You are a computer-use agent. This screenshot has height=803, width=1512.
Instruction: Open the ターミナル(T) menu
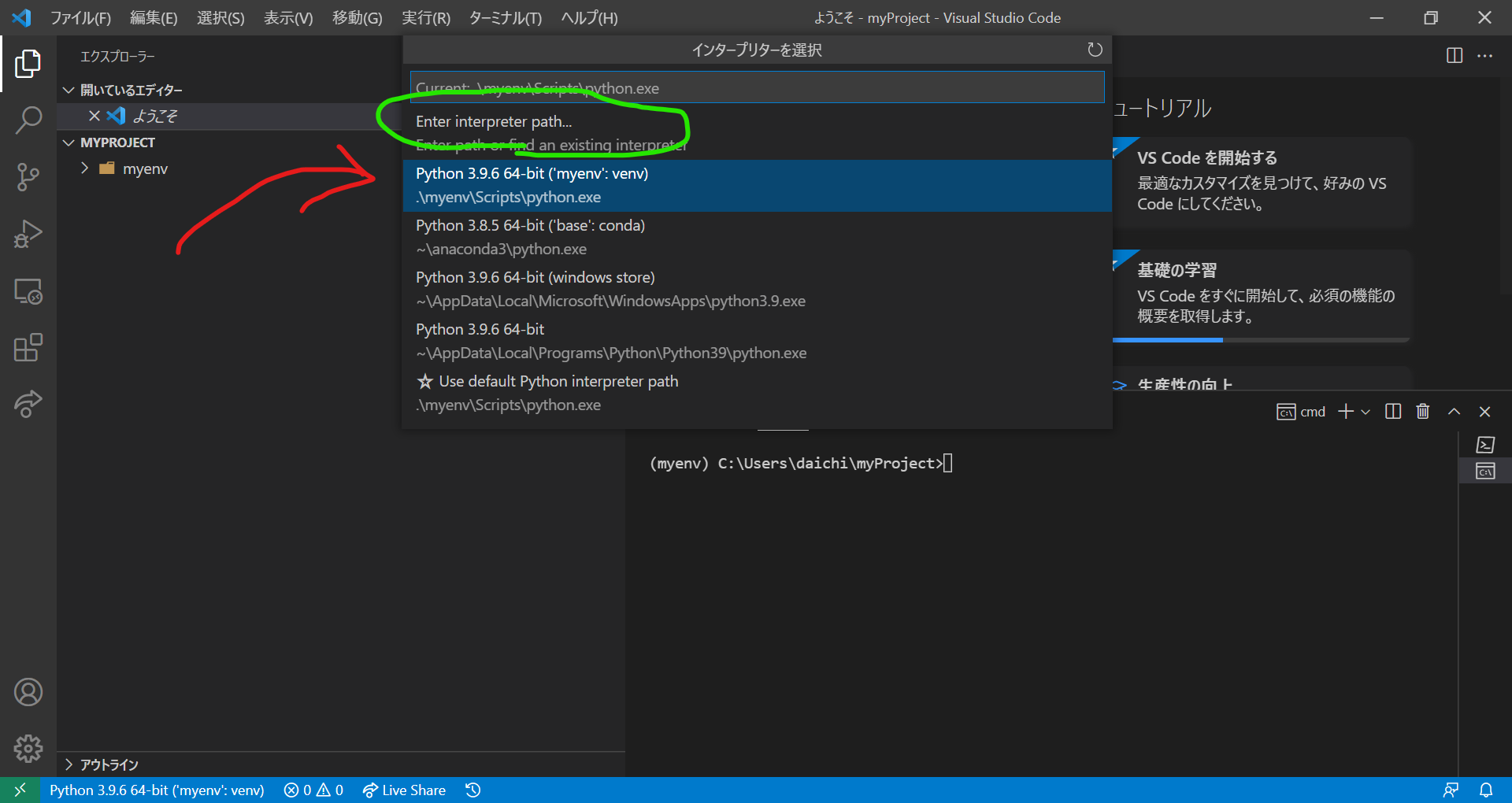click(505, 17)
